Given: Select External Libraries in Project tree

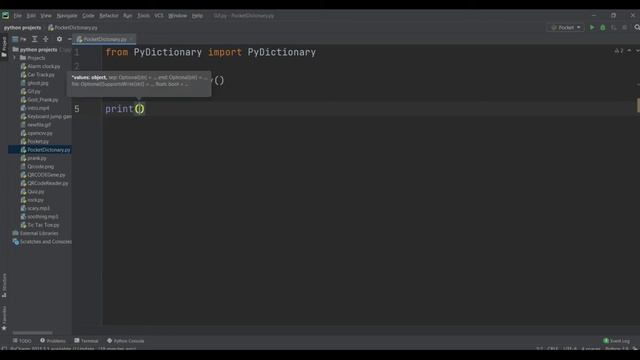Looking at the screenshot, I should pyautogui.click(x=39, y=233).
